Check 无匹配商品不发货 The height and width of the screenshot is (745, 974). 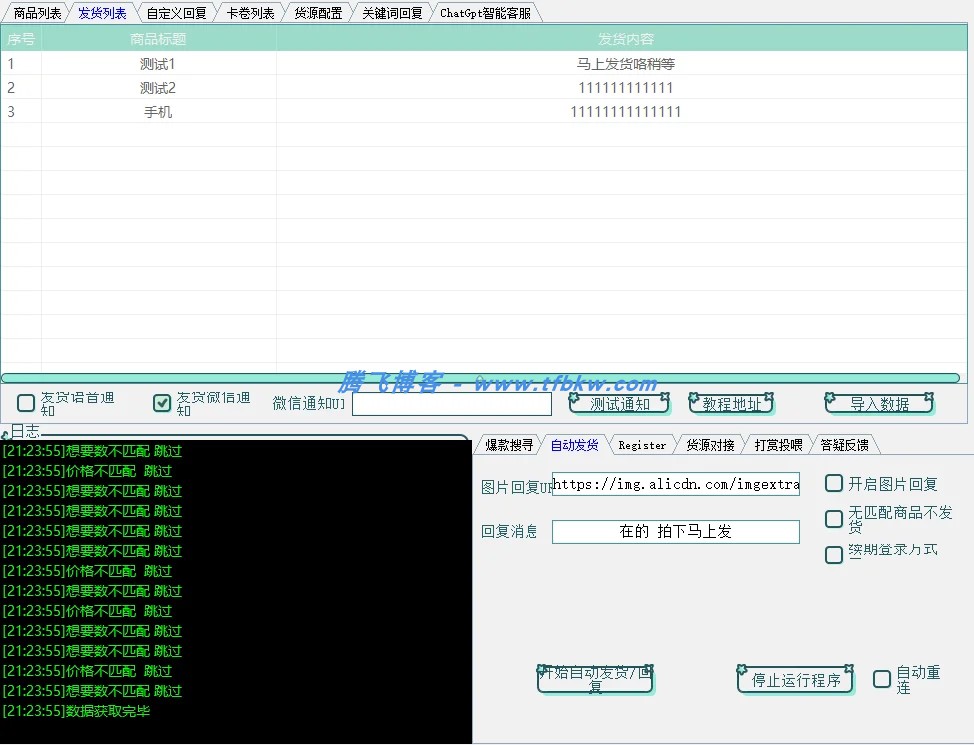click(834, 518)
